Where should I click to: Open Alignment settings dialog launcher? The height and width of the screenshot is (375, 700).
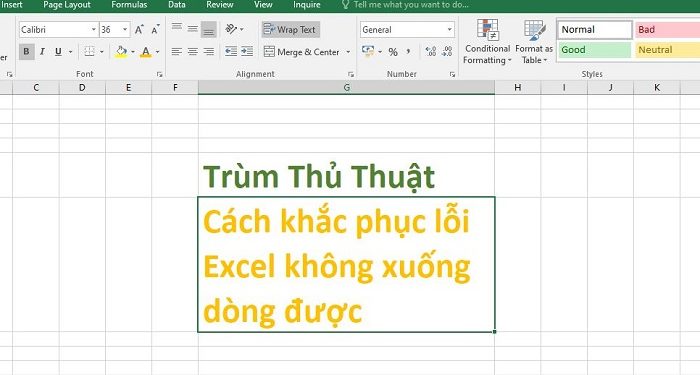click(351, 75)
